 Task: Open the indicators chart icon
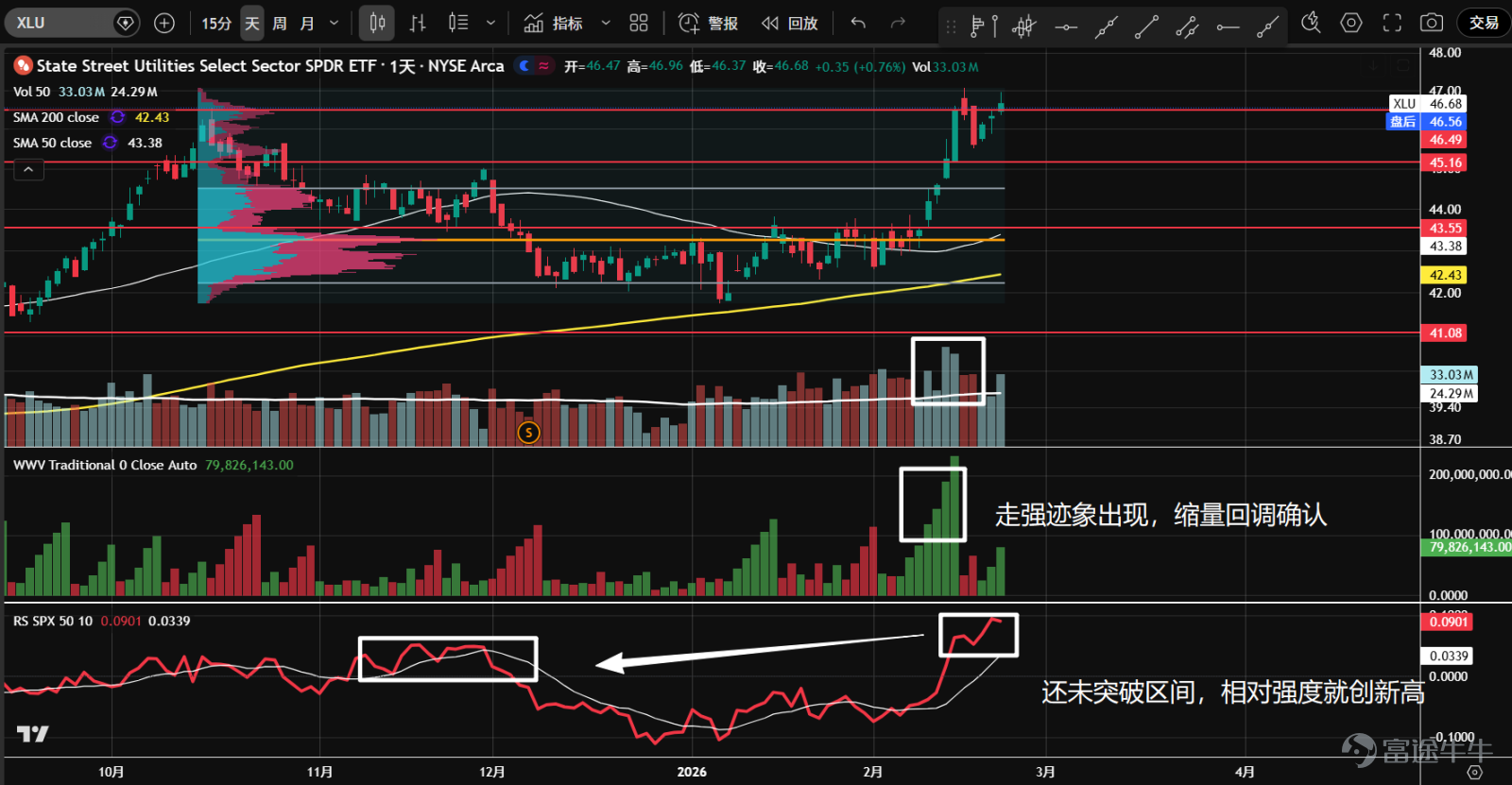(534, 23)
